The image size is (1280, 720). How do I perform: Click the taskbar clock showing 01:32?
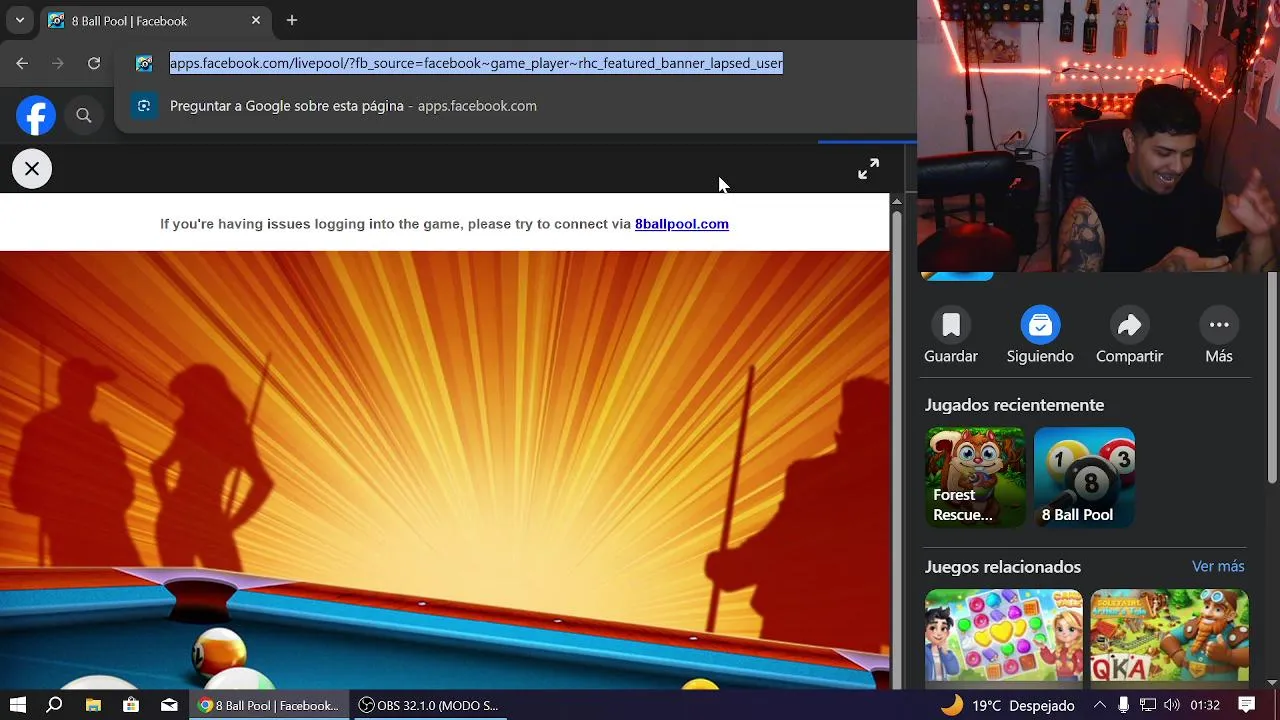pyautogui.click(x=1205, y=705)
